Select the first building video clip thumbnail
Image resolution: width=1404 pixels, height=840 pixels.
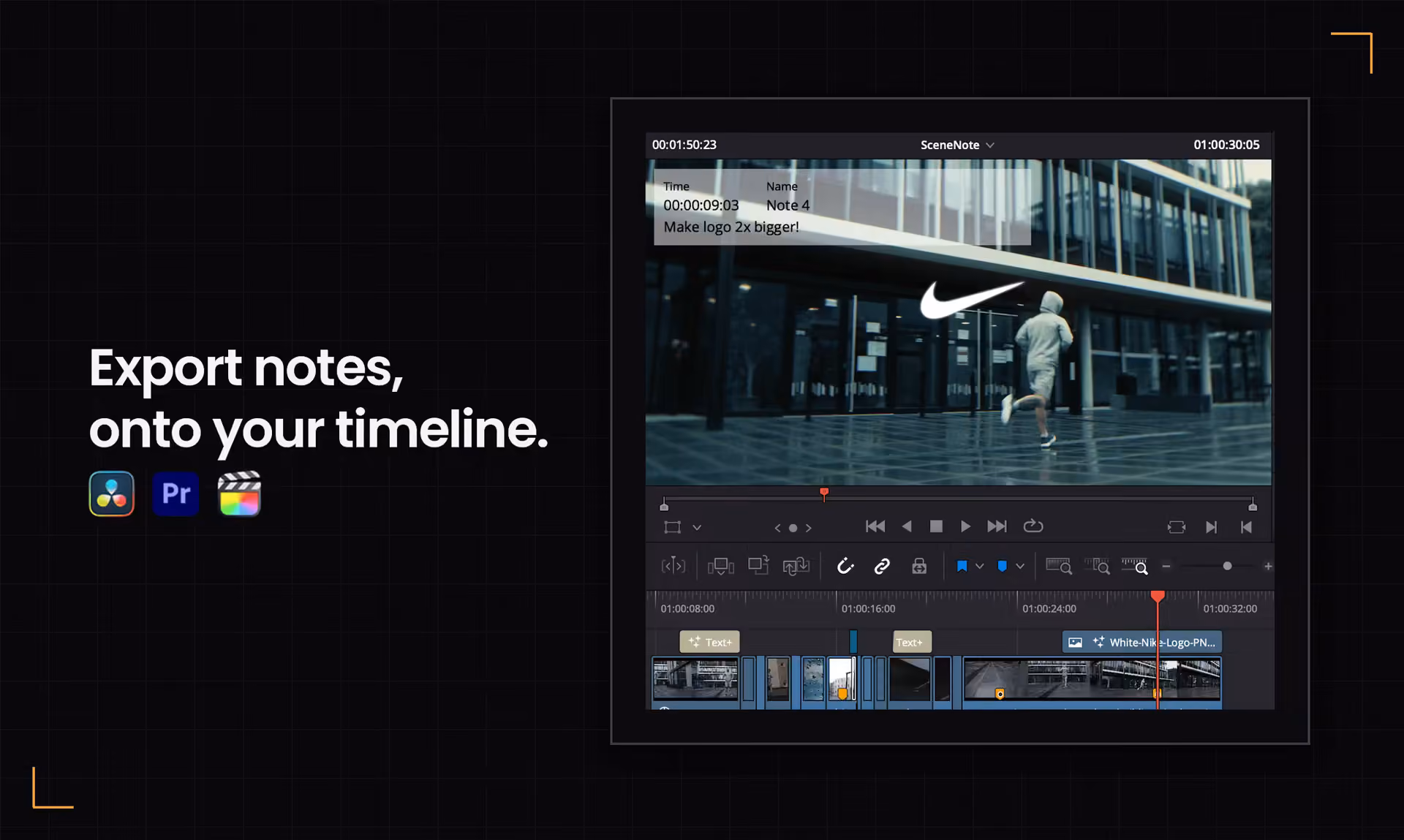click(695, 681)
